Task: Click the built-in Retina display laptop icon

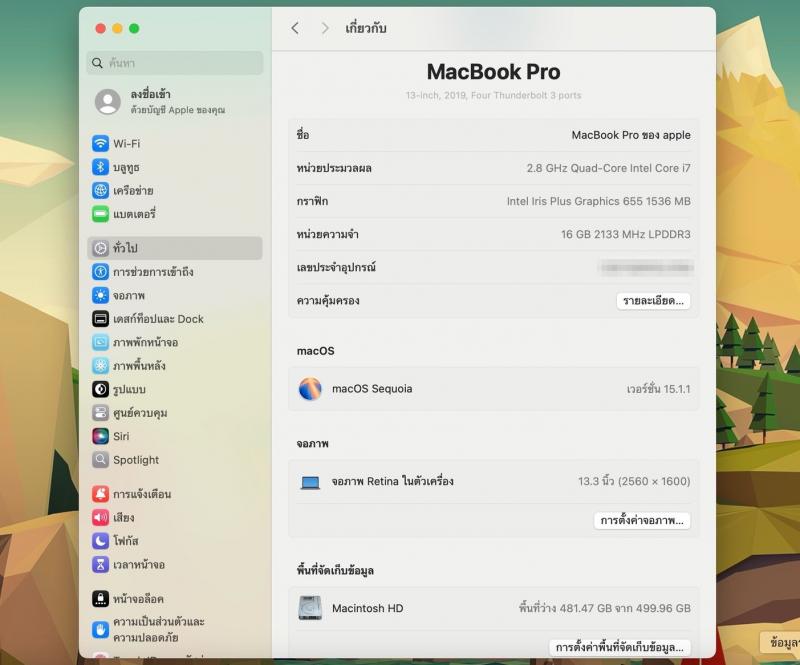Action: click(310, 482)
